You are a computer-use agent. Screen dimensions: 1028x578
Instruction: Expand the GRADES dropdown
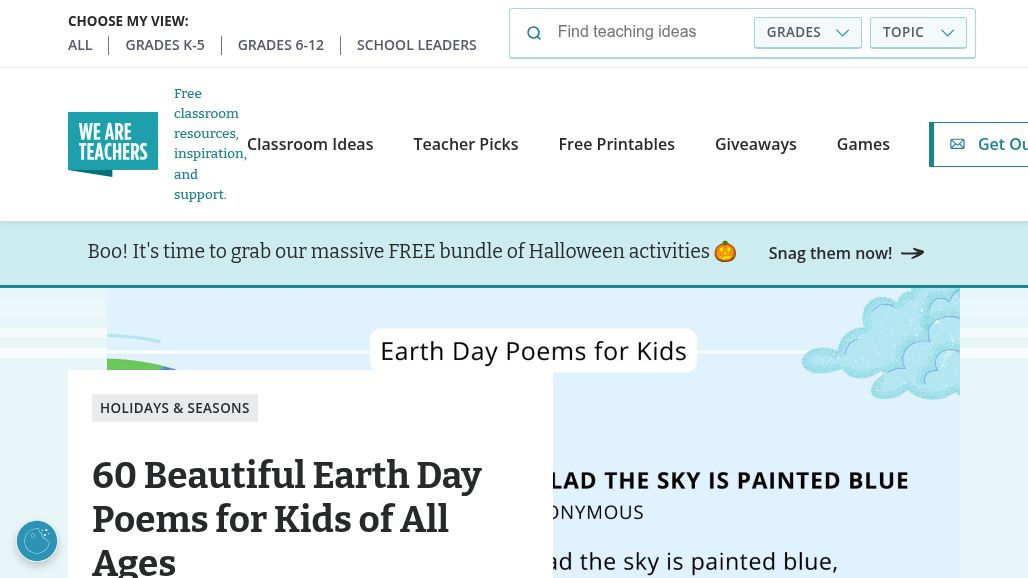click(807, 32)
